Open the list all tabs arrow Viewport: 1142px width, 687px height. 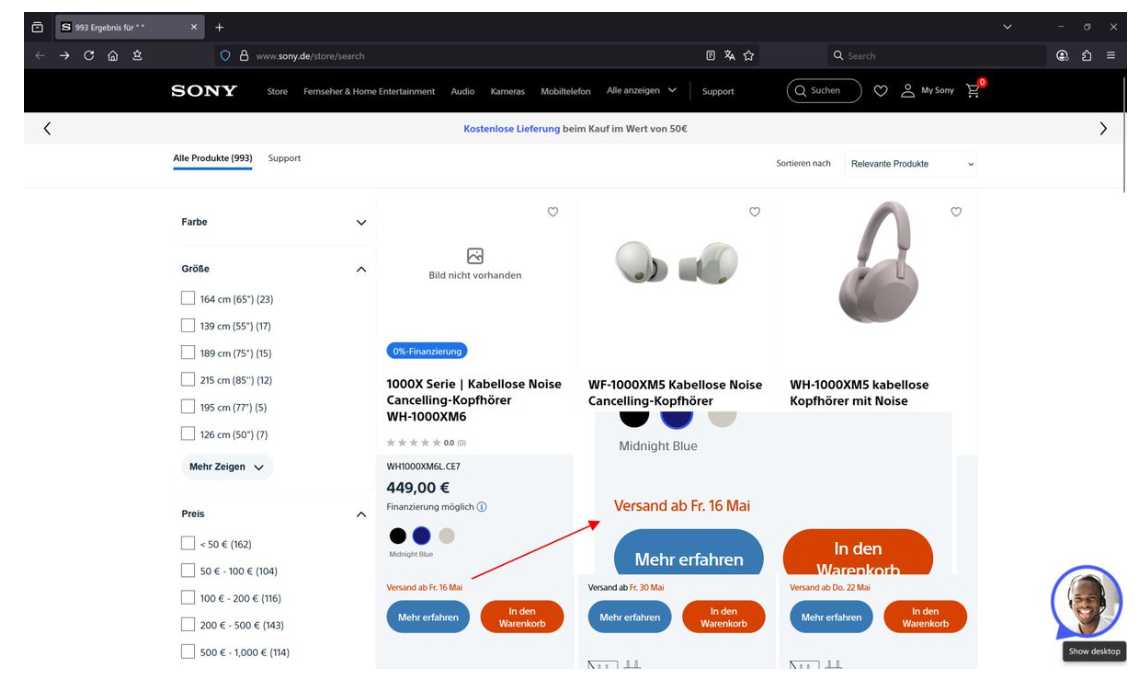[x=1007, y=27]
